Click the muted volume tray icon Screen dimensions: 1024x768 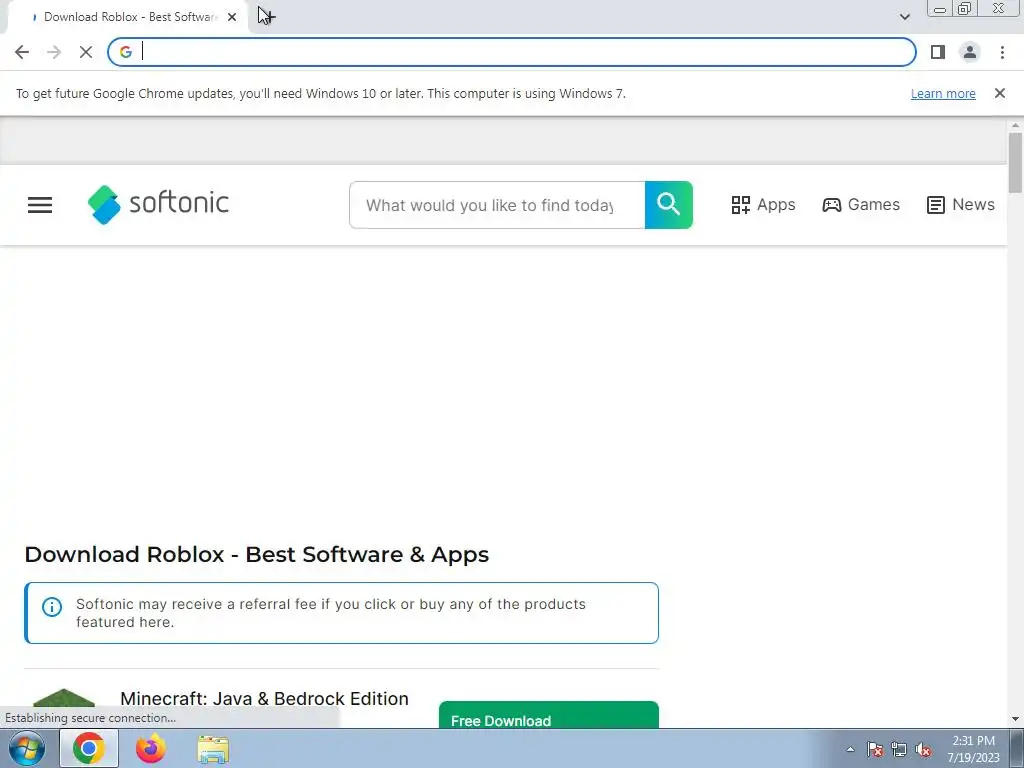pyautogui.click(x=923, y=749)
